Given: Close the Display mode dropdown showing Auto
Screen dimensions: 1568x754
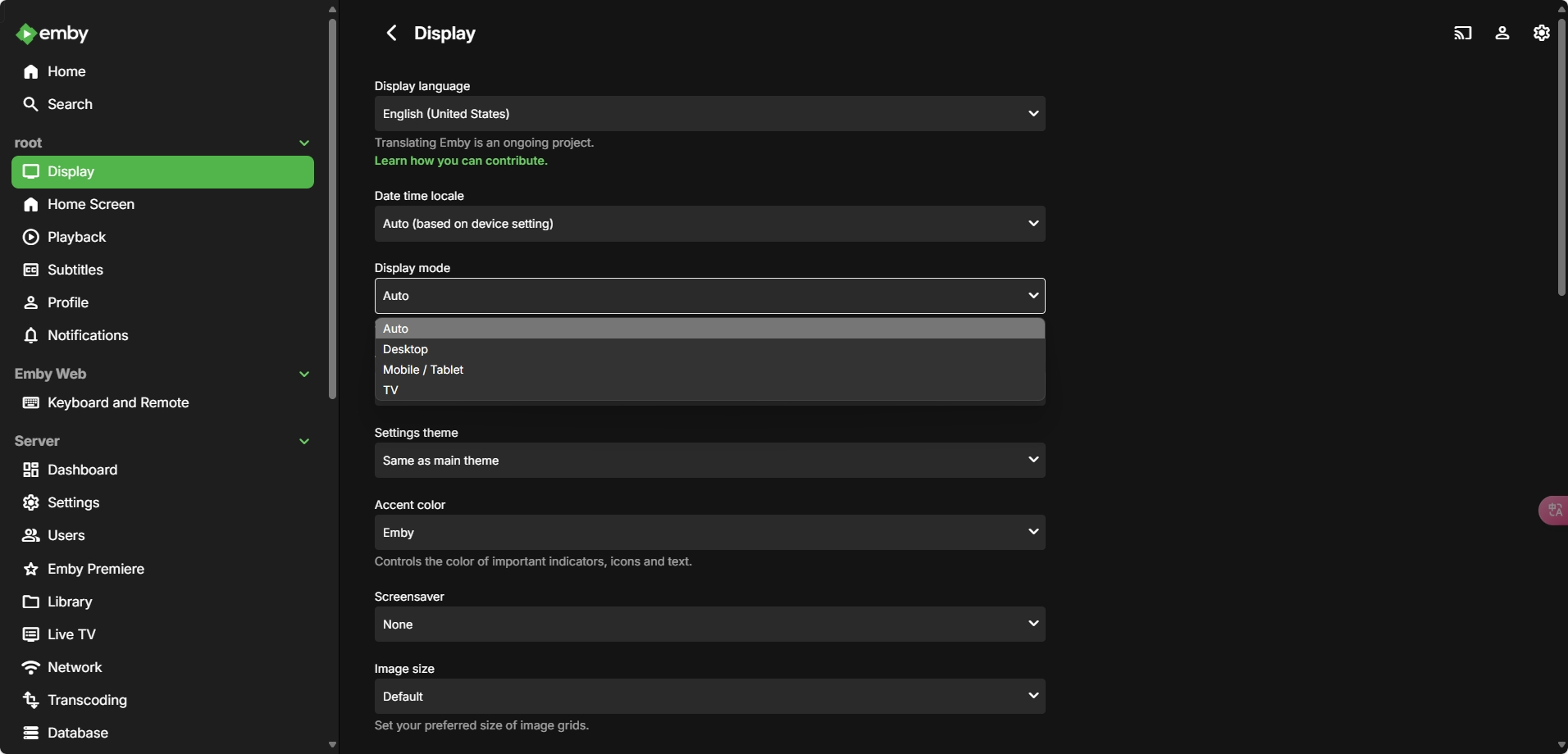Looking at the screenshot, I should tap(710, 296).
